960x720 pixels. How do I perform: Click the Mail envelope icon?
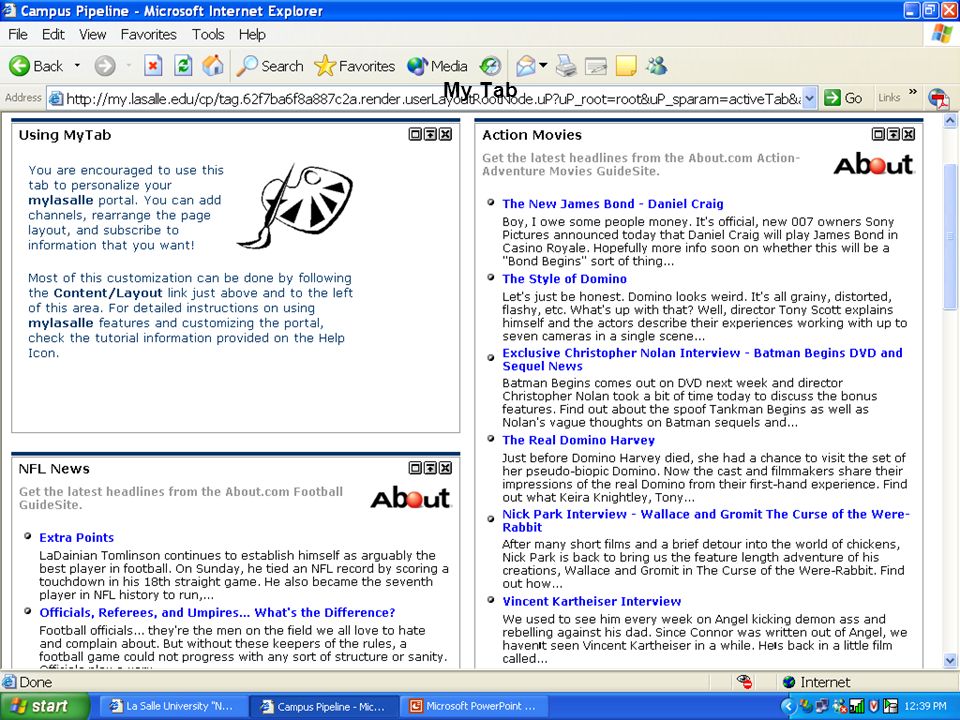pos(525,66)
